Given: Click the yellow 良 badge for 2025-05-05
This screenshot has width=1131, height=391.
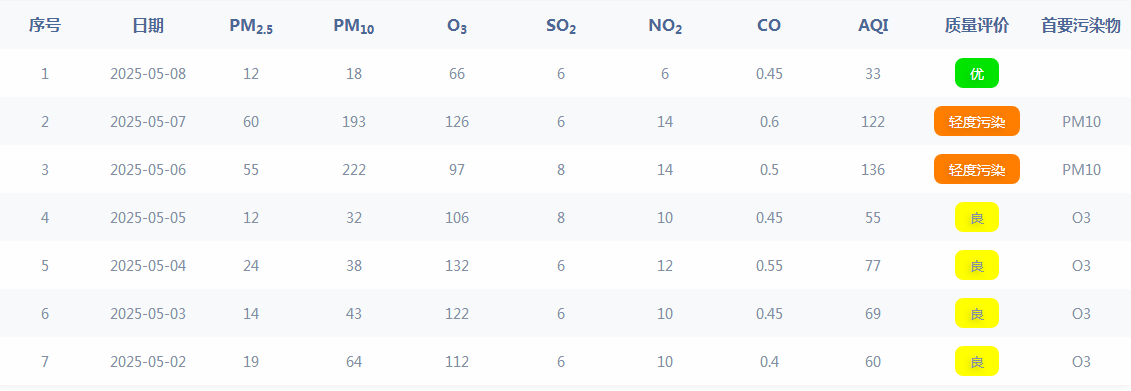Looking at the screenshot, I should (977, 217).
